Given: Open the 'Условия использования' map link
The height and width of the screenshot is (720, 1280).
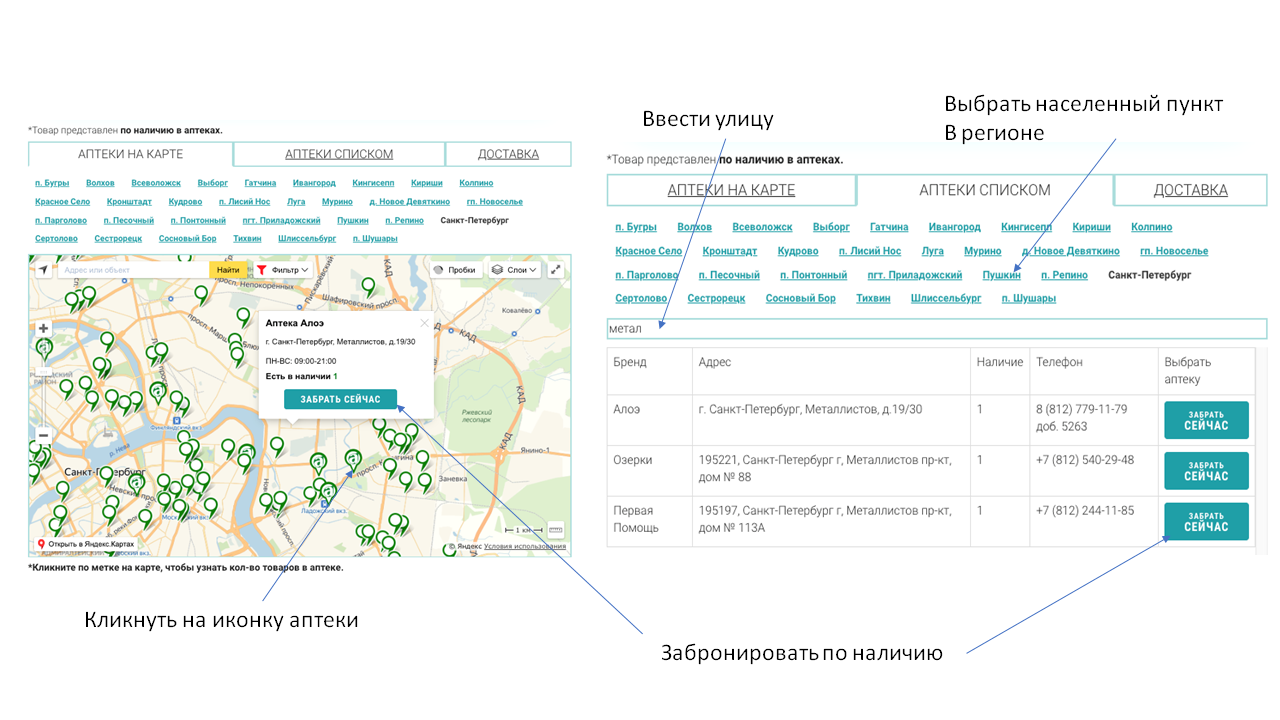Looking at the screenshot, I should (x=525, y=547).
